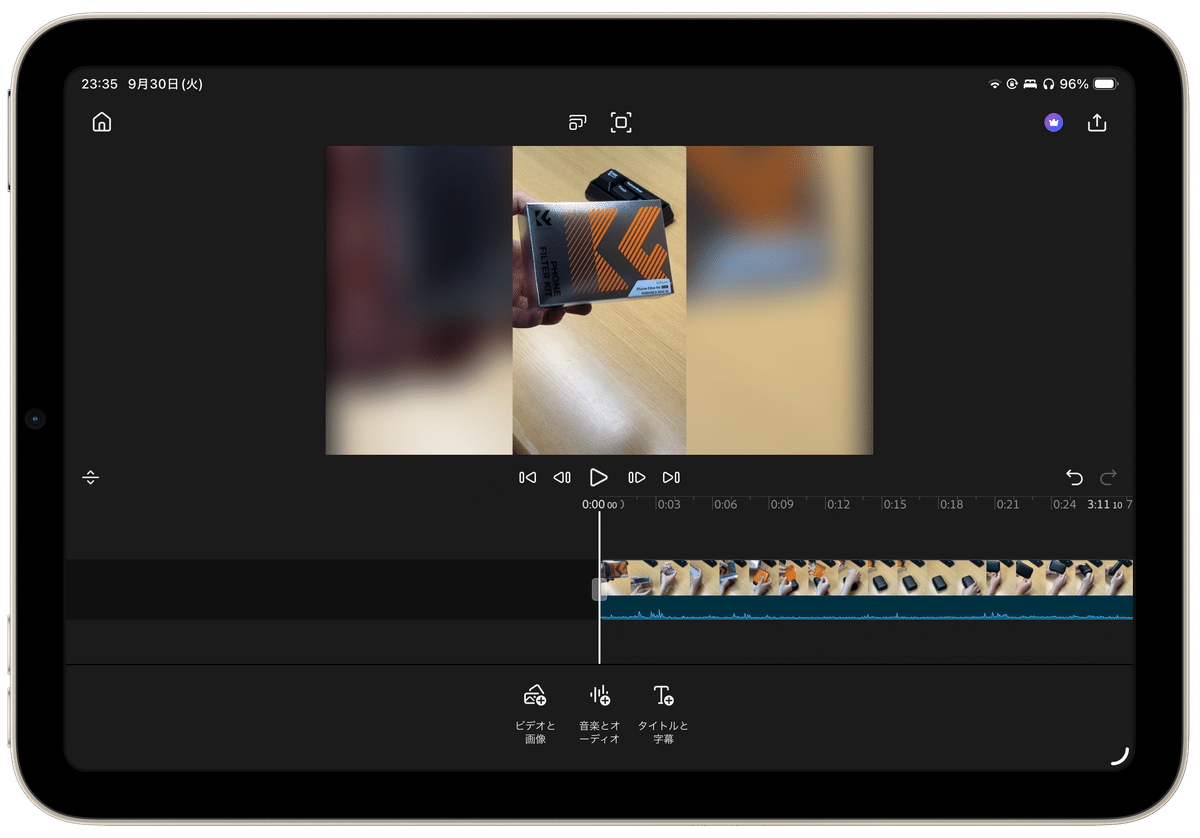This screenshot has width=1200, height=838.
Task: Open Control Center from the battery indicator
Action: coord(1105,84)
